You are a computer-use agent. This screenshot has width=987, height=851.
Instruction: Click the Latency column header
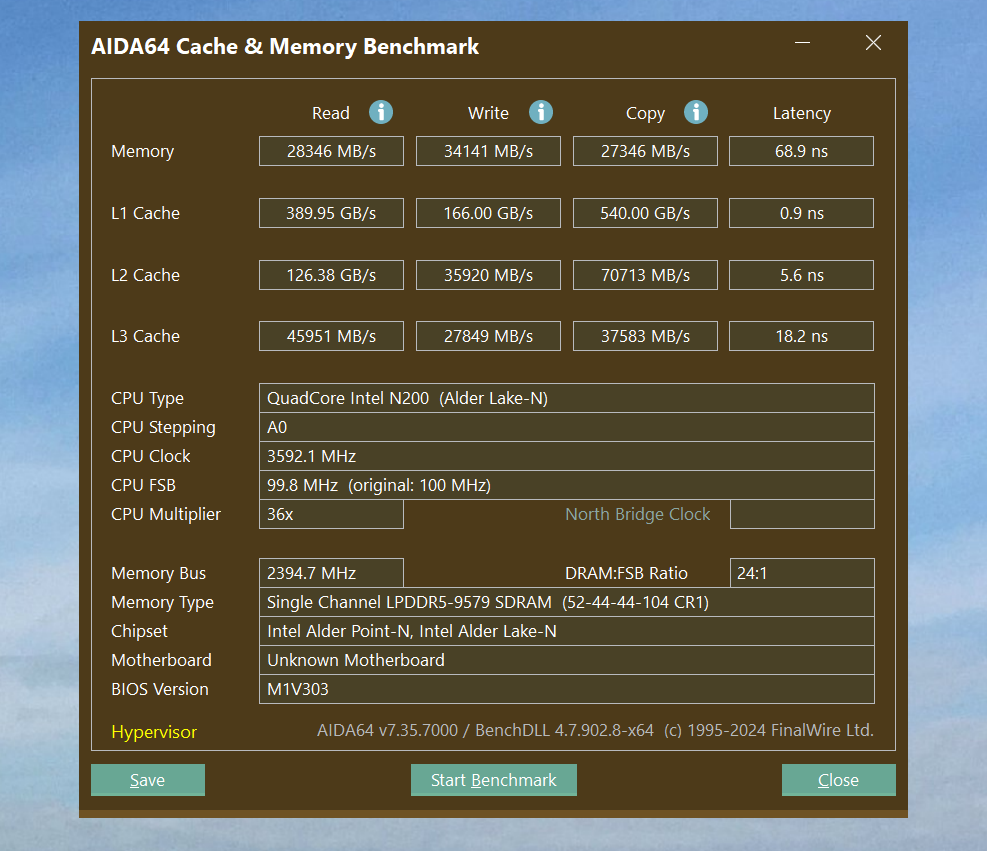802,113
